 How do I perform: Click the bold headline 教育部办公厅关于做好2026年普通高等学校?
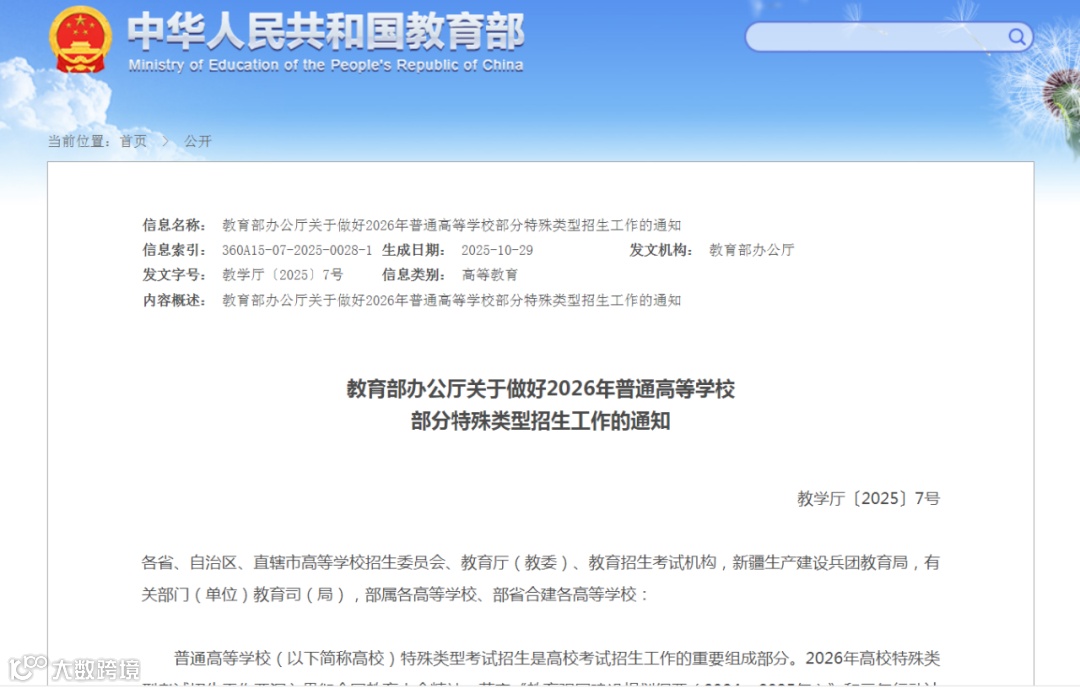point(541,389)
